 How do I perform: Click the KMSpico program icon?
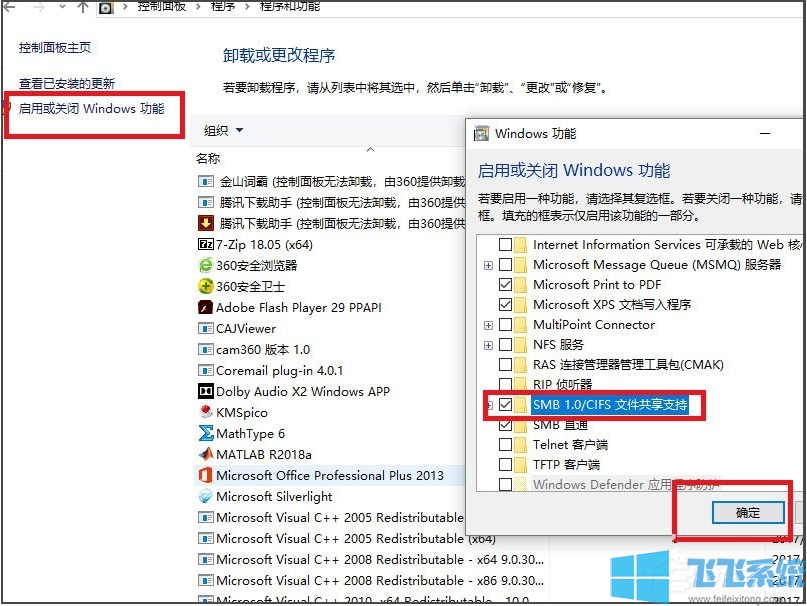[208, 412]
